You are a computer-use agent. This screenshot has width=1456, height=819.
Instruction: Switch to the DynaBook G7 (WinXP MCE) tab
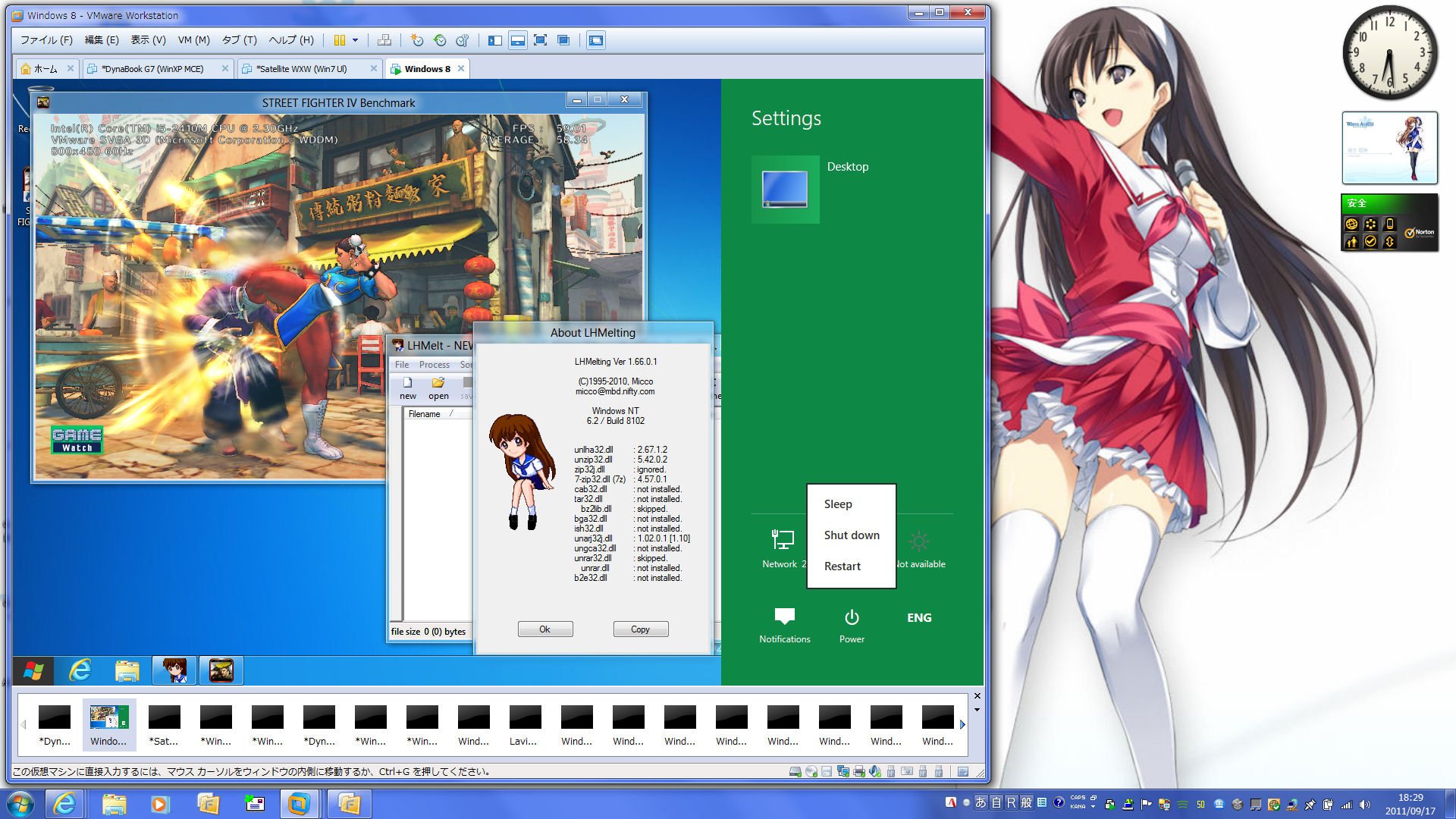click(x=152, y=69)
